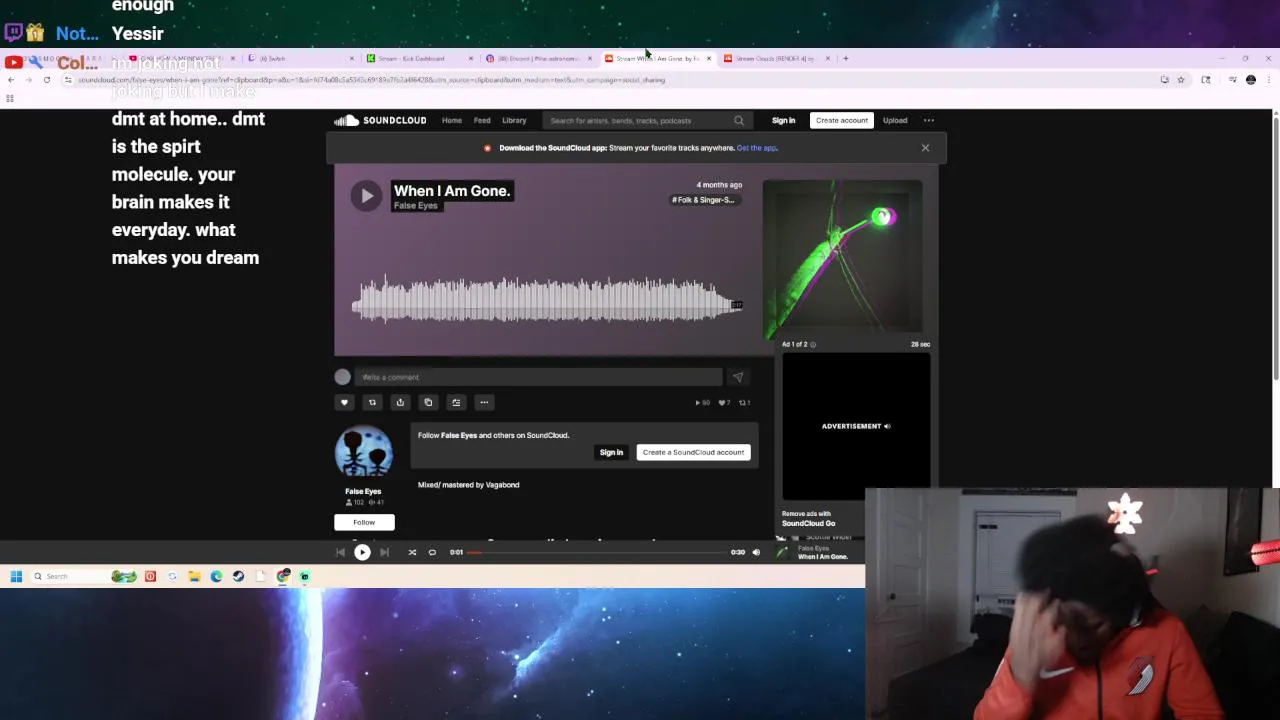Click the player progress bar
The width and height of the screenshot is (1280, 720).
(x=597, y=552)
